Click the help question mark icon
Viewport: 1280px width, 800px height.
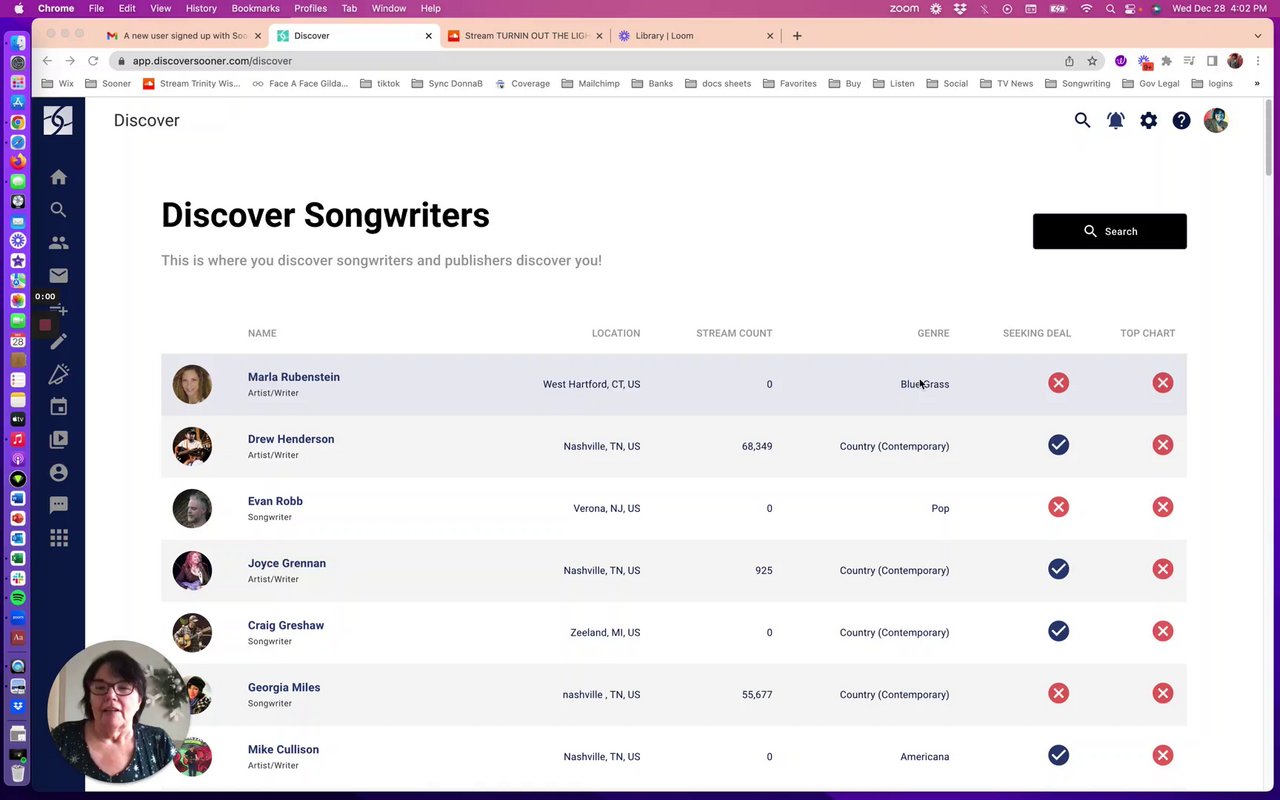click(x=1181, y=121)
